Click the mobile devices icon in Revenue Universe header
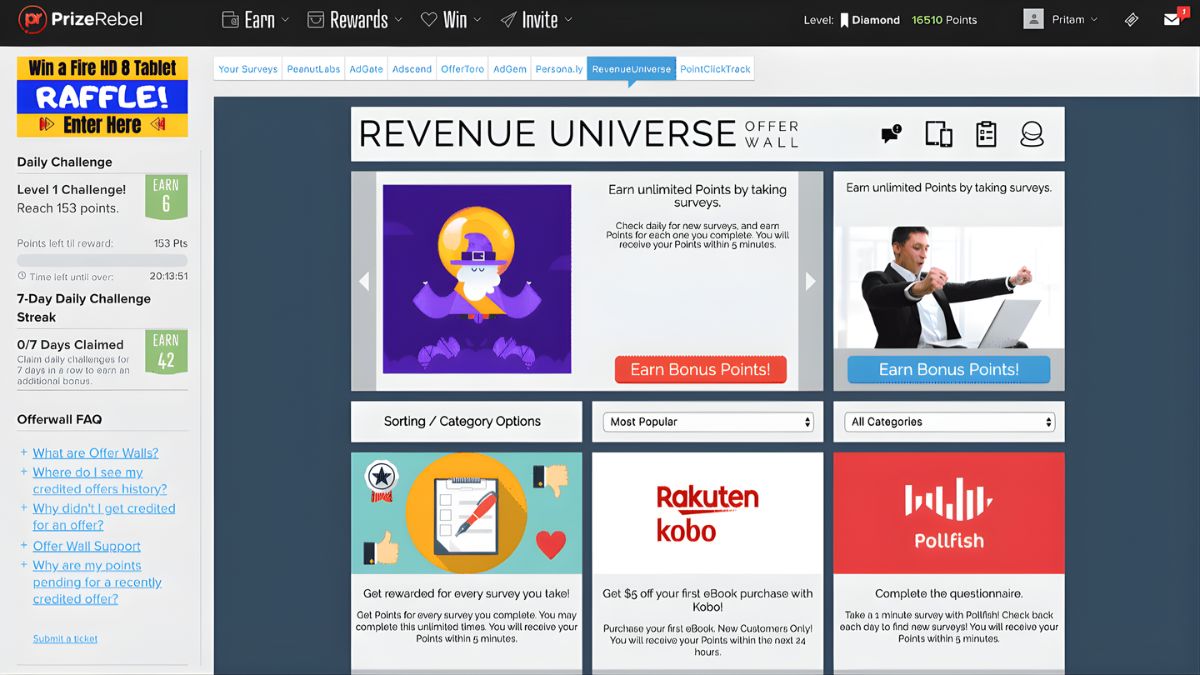Image resolution: width=1200 pixels, height=675 pixels. pos(938,133)
